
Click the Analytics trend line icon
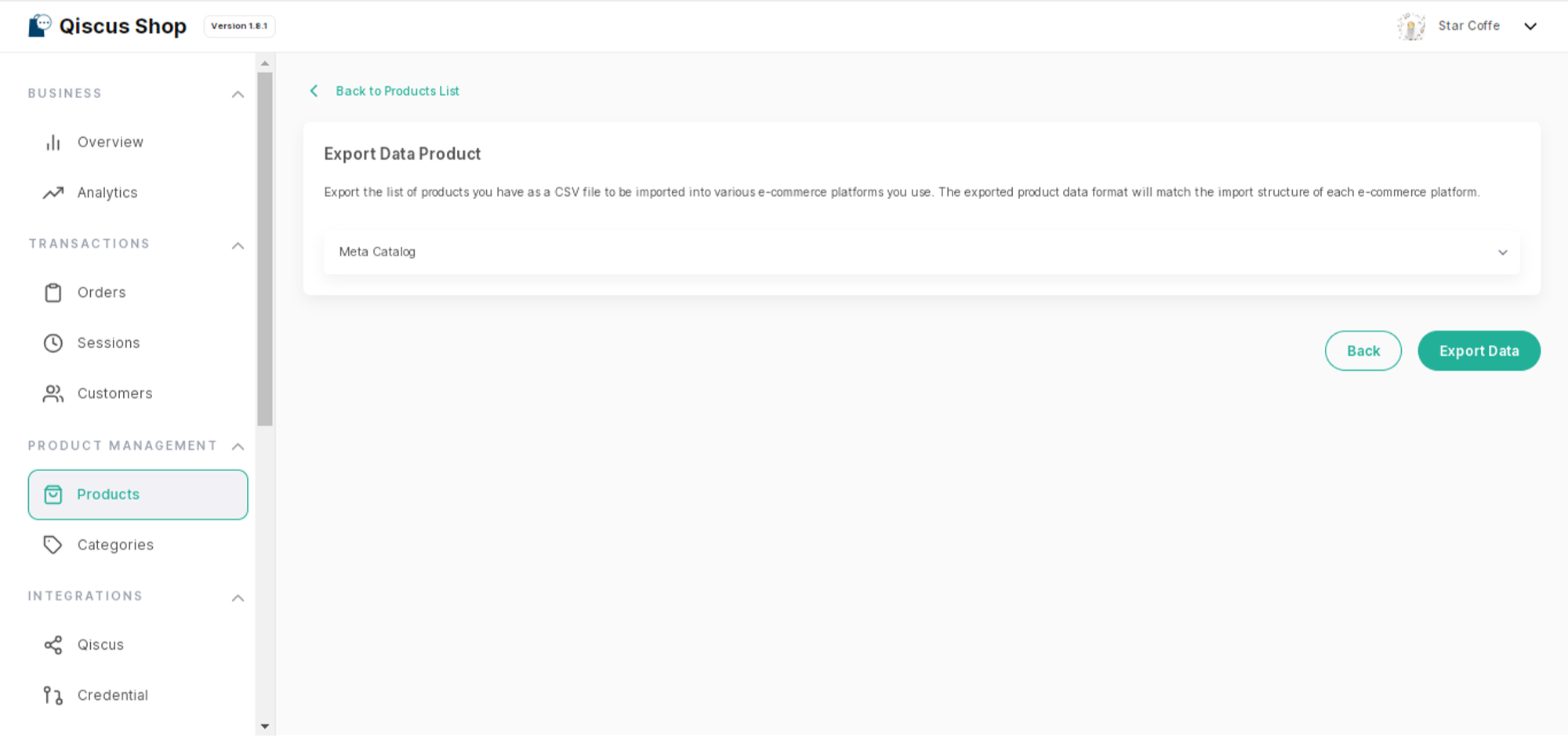point(53,193)
